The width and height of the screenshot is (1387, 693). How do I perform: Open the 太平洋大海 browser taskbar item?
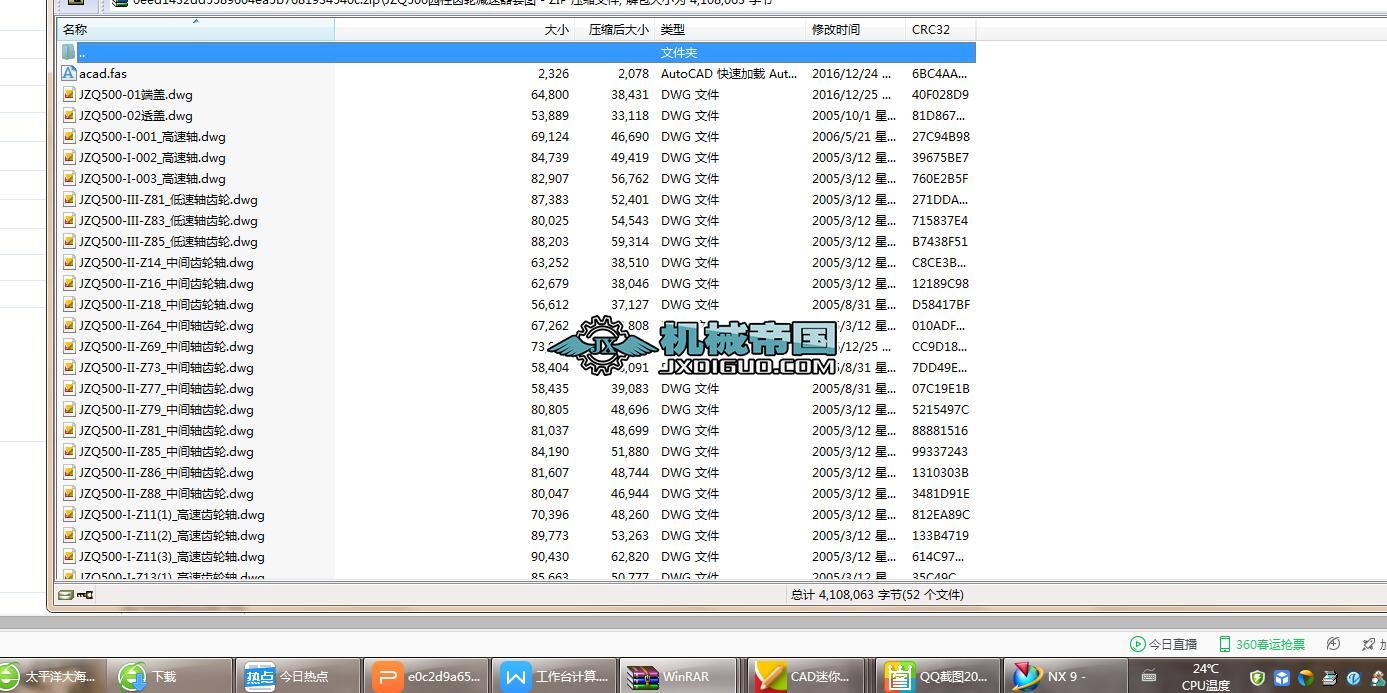click(50, 676)
